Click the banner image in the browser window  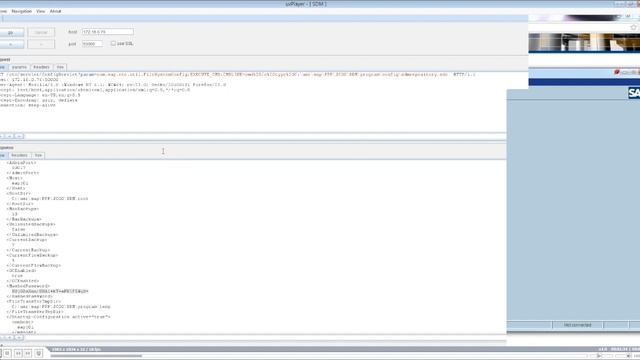584,43
